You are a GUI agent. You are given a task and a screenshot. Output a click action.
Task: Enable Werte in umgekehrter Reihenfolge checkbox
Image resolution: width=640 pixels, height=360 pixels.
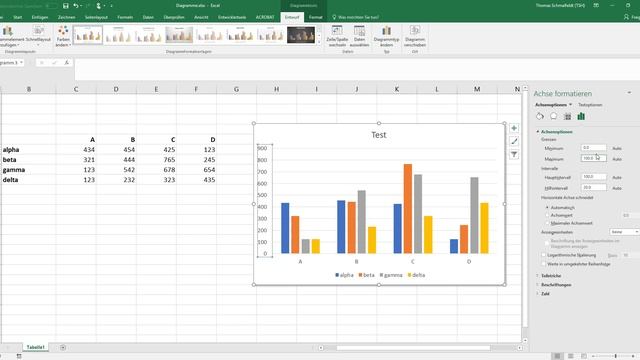point(543,264)
